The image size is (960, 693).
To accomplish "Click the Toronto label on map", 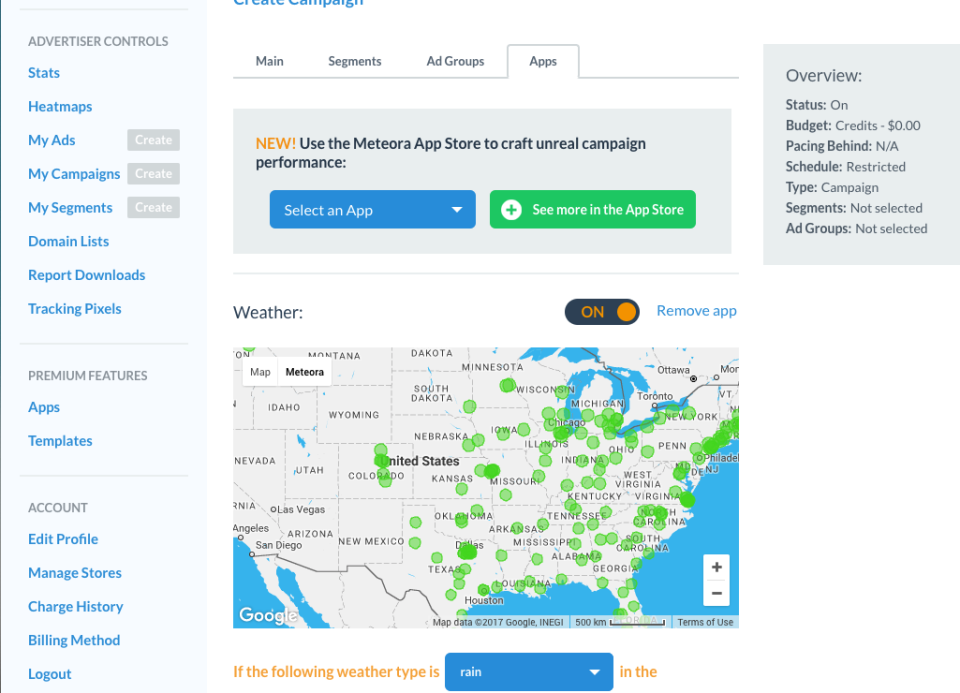I will (x=654, y=396).
